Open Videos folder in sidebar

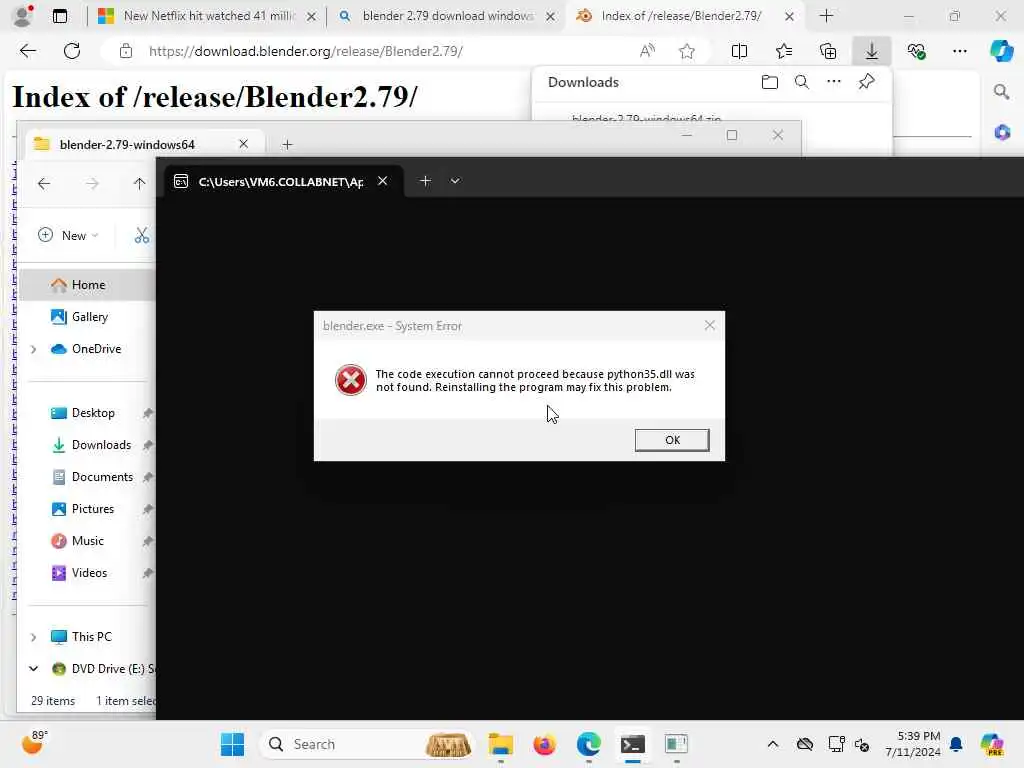pos(89,573)
